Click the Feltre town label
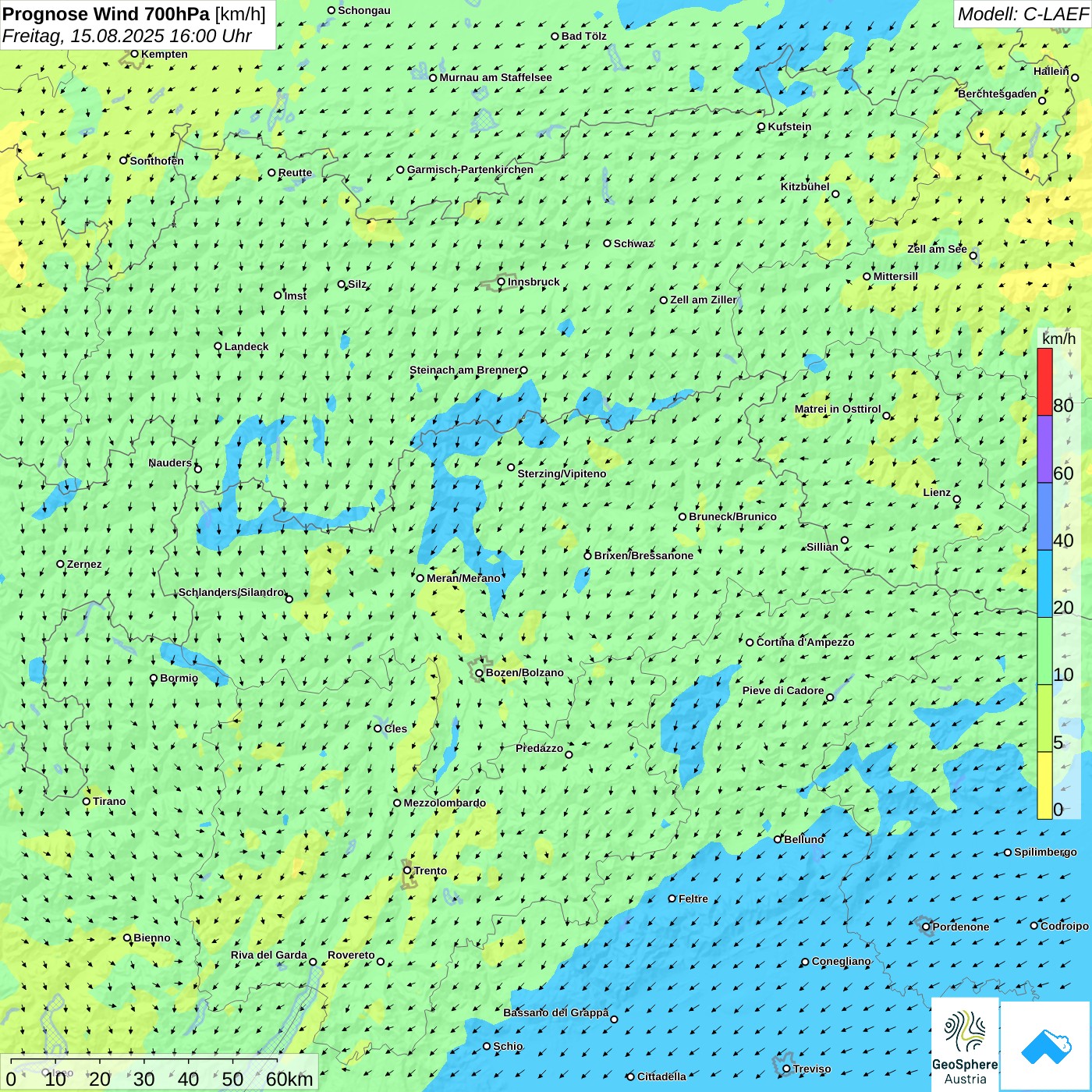The width and height of the screenshot is (1092, 1092). pyautogui.click(x=693, y=899)
